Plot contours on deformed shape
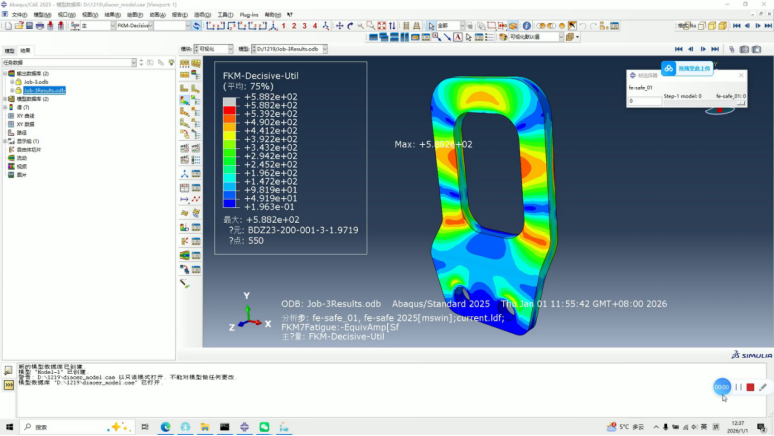 tap(185, 100)
